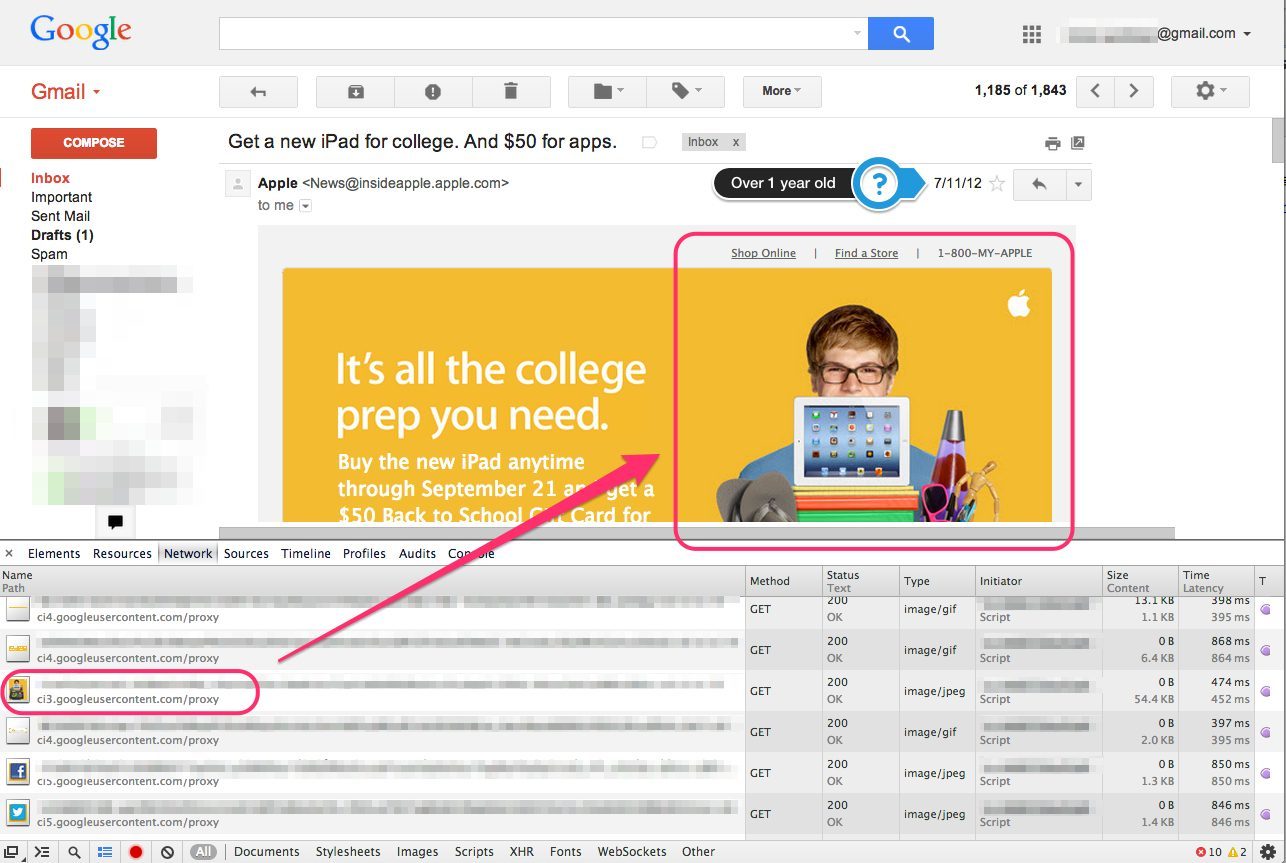Image resolution: width=1286 pixels, height=863 pixels.
Task: Click the sender avatar icon
Action: pyautogui.click(x=238, y=184)
